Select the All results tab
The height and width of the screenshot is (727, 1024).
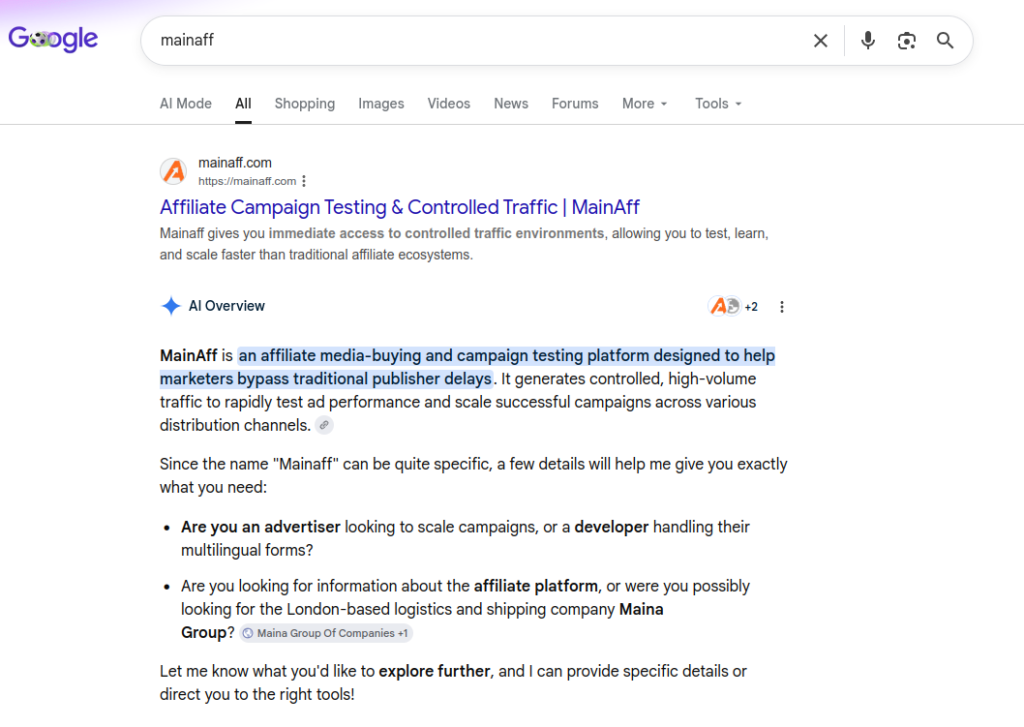click(x=243, y=104)
